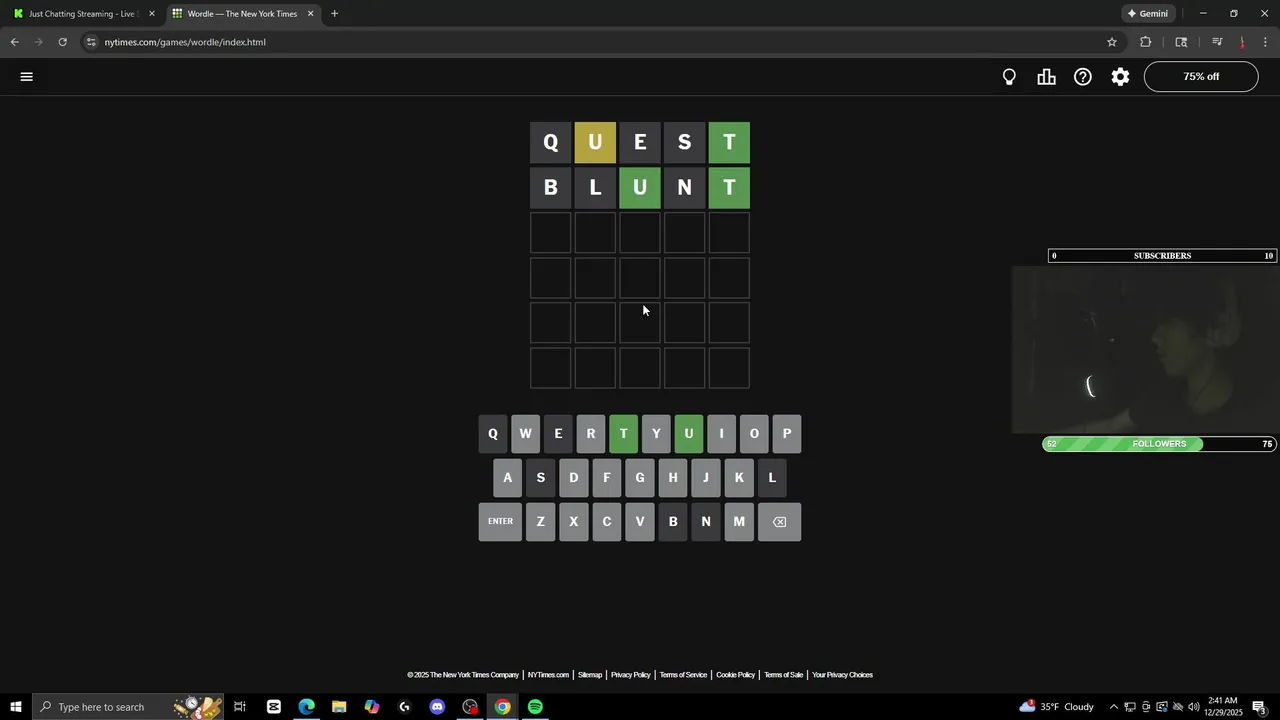1280x720 pixels.
Task: Tap the W key on the Wordle keyboard
Action: tap(525, 434)
